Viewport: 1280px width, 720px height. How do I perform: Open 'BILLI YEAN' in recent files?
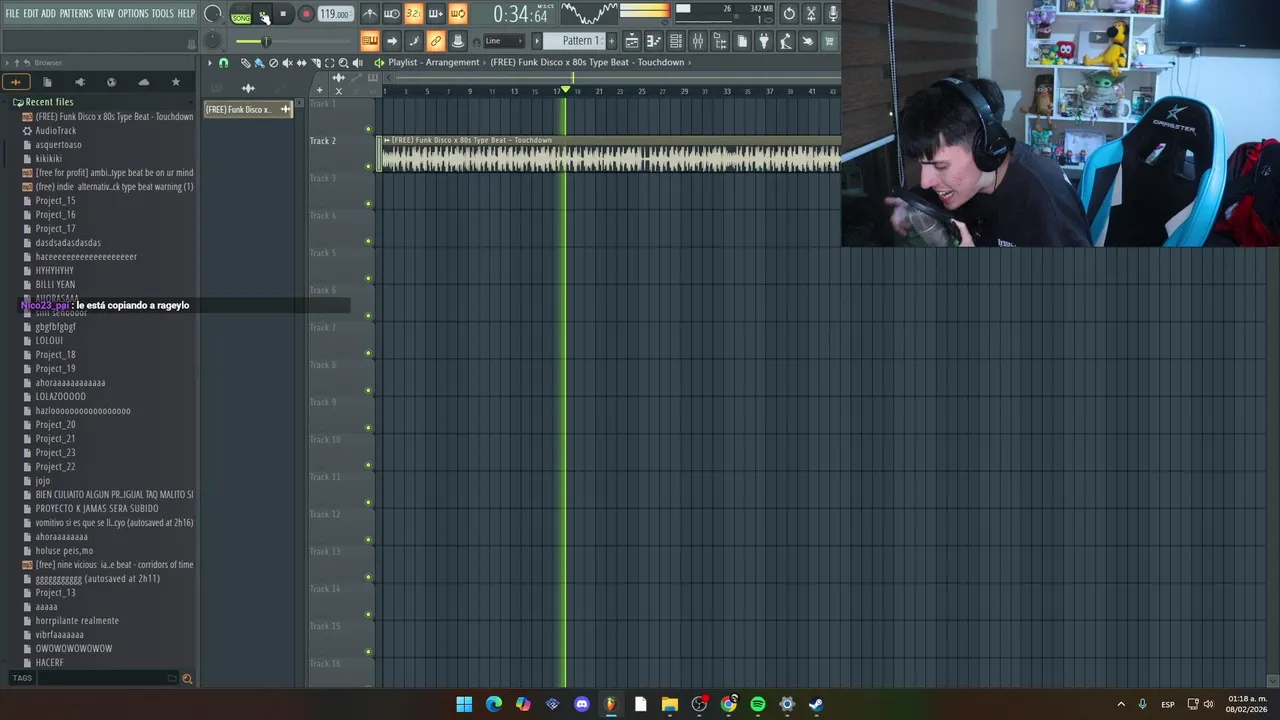[x=55, y=285]
